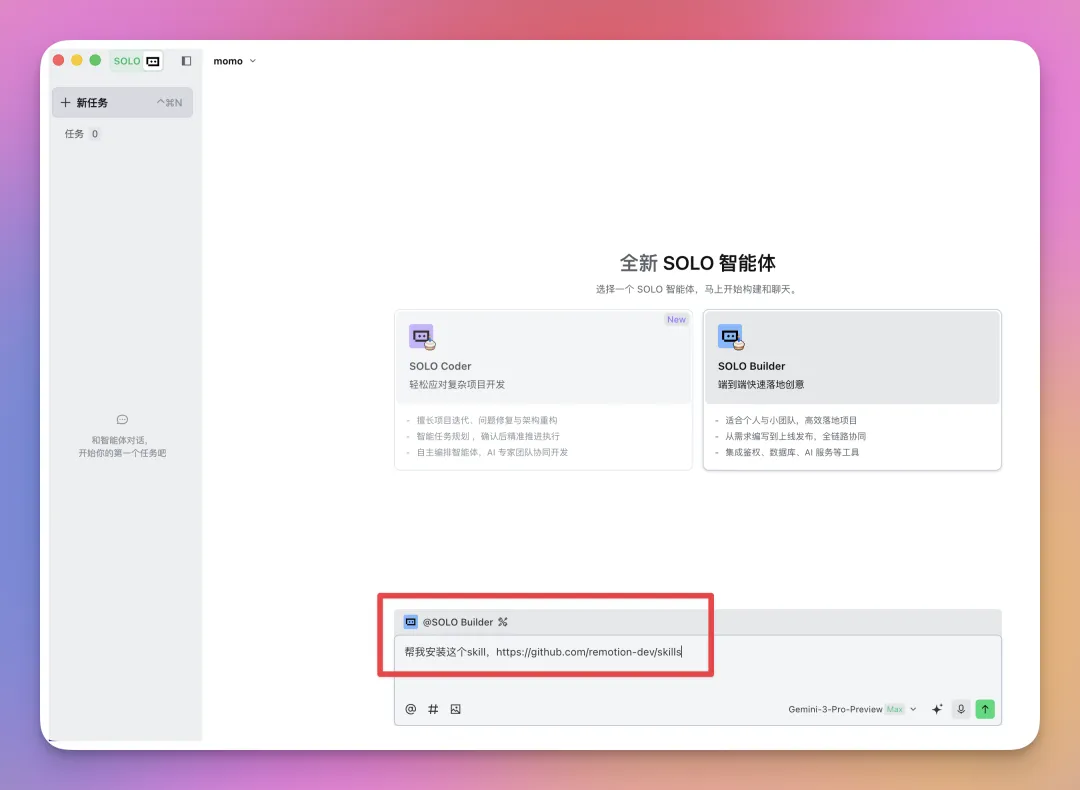The image size is (1080, 790).
Task: Click the Max badge beside the model name
Action: pos(895,709)
